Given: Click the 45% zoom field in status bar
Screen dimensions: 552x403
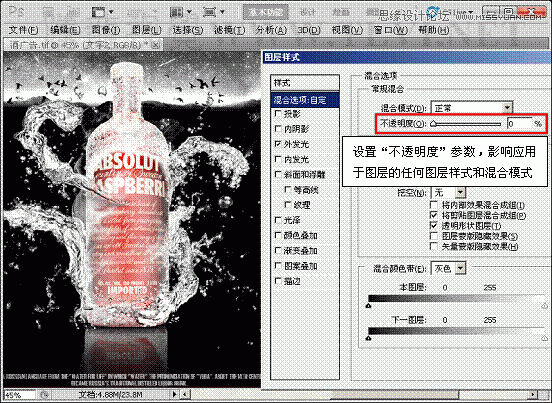Looking at the screenshot, I should (x=19, y=395).
